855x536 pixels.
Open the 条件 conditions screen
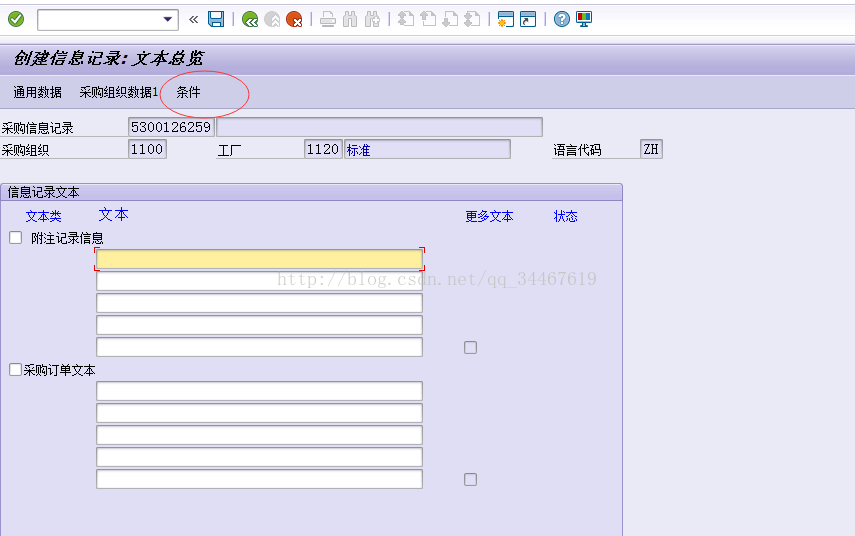click(188, 93)
